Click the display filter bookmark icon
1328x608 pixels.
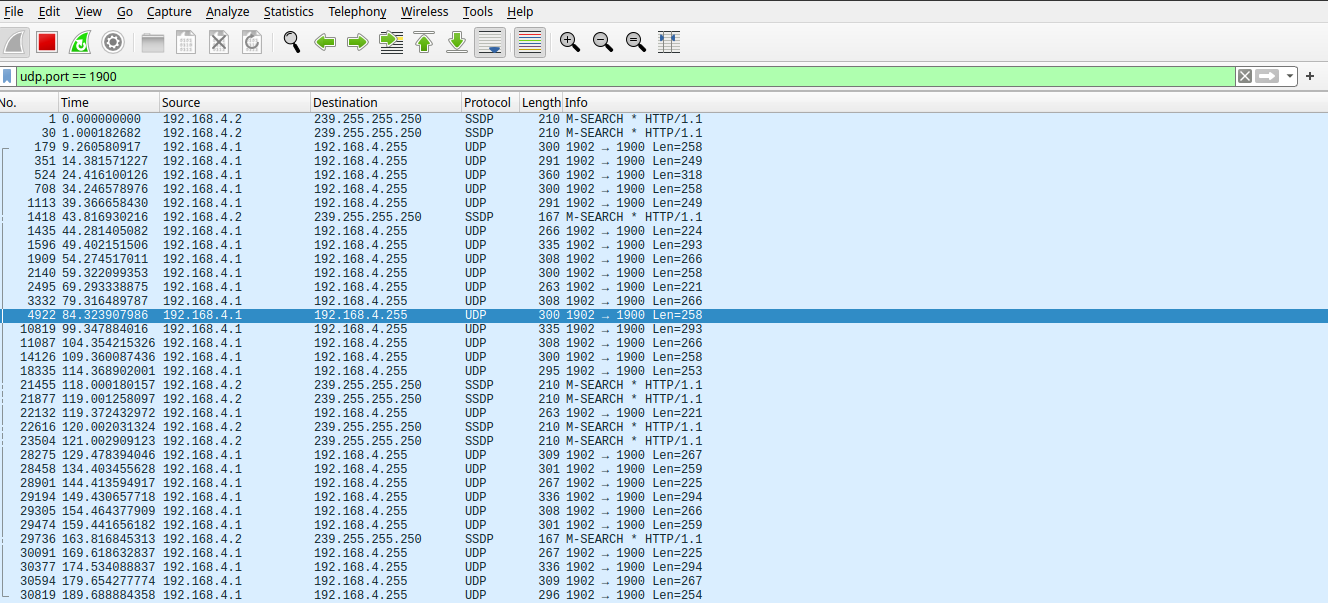click(8, 76)
